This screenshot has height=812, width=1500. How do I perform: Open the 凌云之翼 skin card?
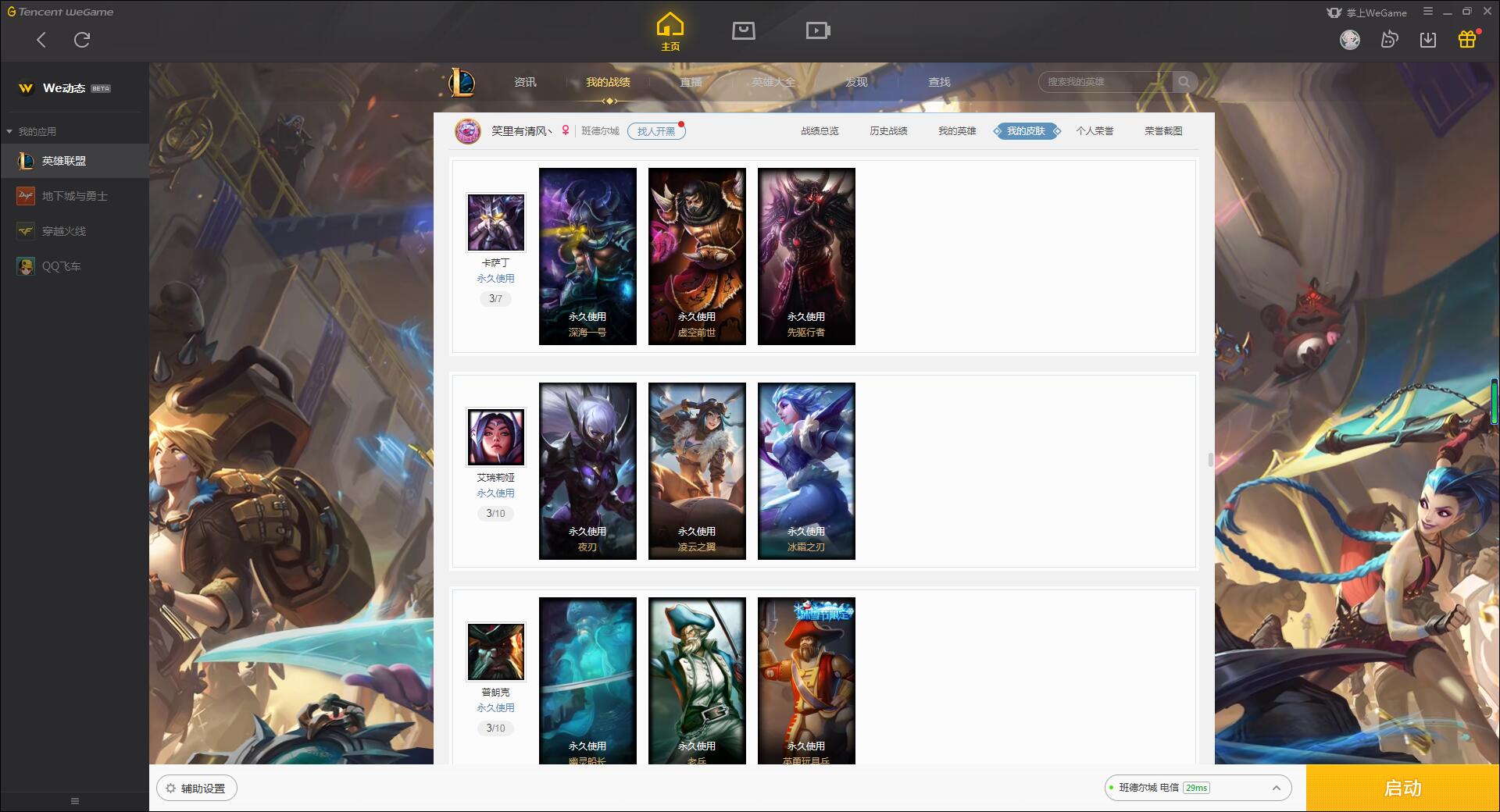point(697,471)
